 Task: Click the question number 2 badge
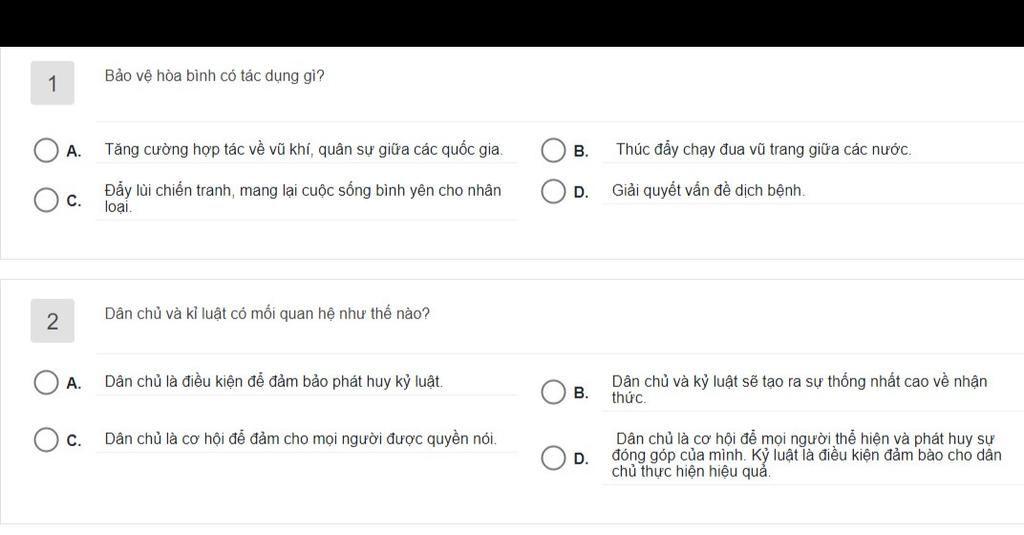52,321
